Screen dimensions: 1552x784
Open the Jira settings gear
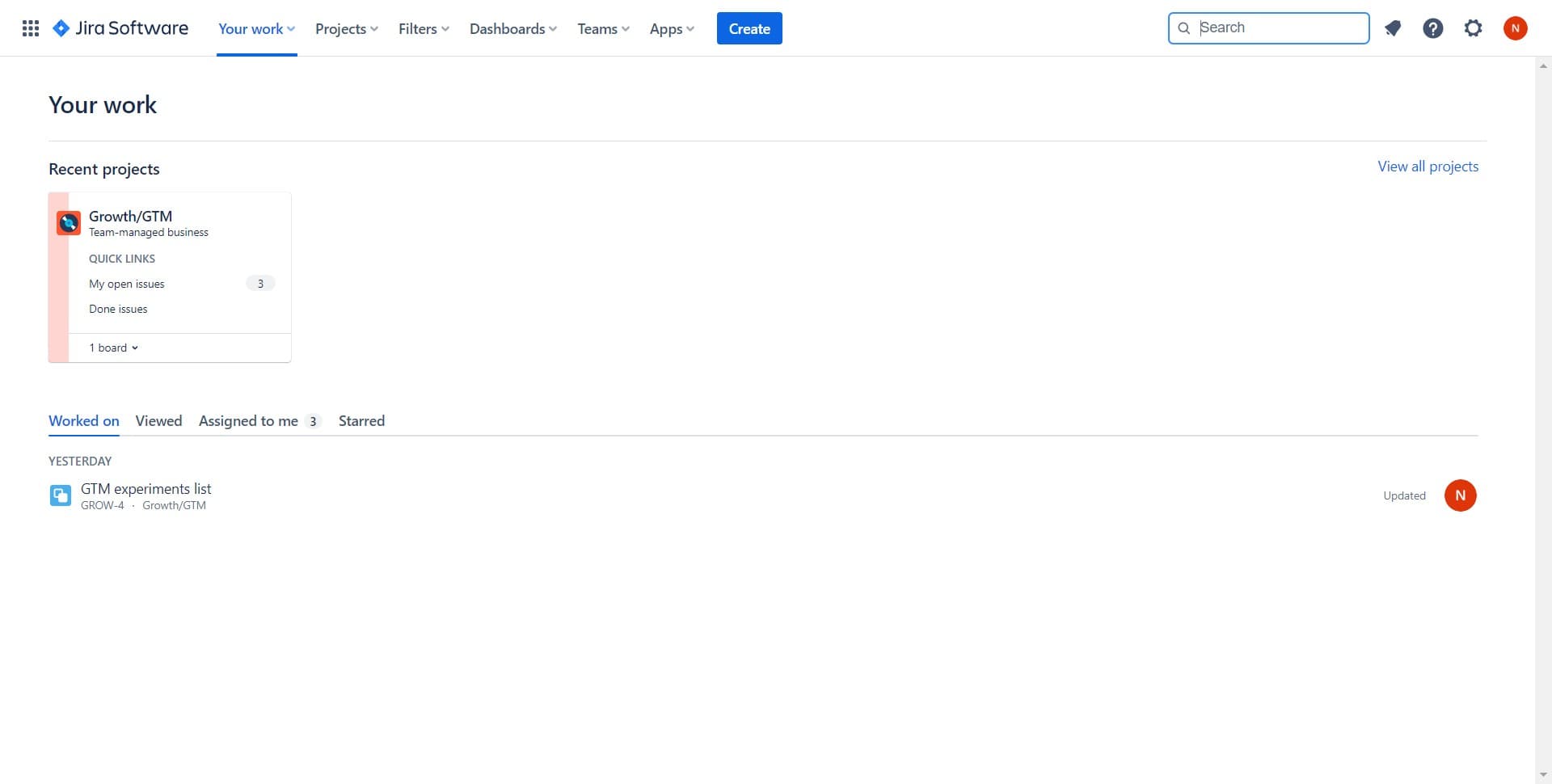[1473, 27]
